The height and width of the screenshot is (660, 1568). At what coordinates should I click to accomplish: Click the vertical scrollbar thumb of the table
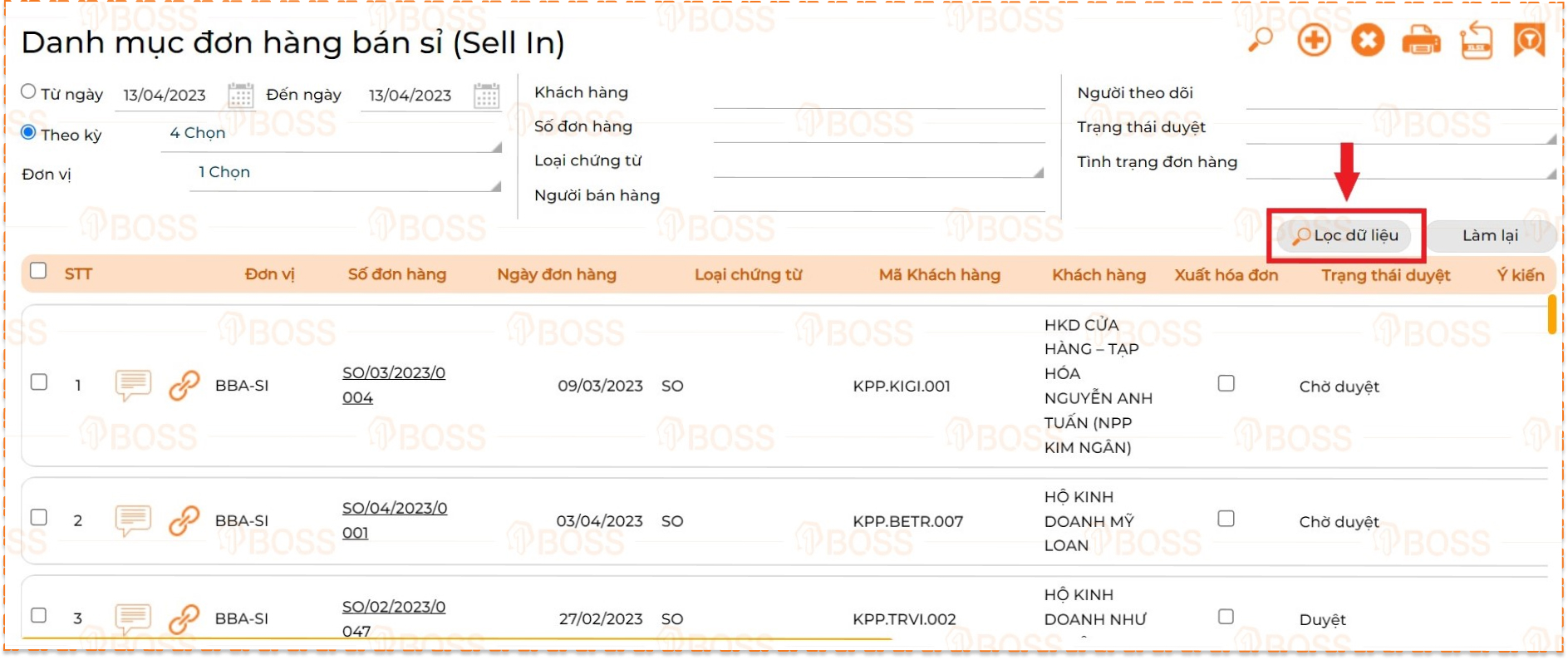(x=1551, y=315)
